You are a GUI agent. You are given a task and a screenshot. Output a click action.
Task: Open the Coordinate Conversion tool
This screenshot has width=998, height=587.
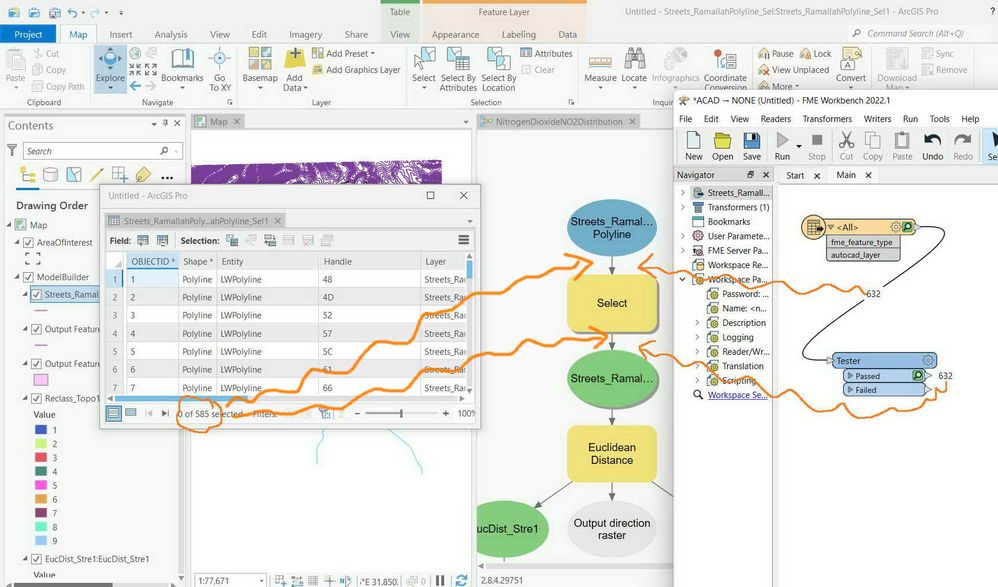pyautogui.click(x=725, y=69)
